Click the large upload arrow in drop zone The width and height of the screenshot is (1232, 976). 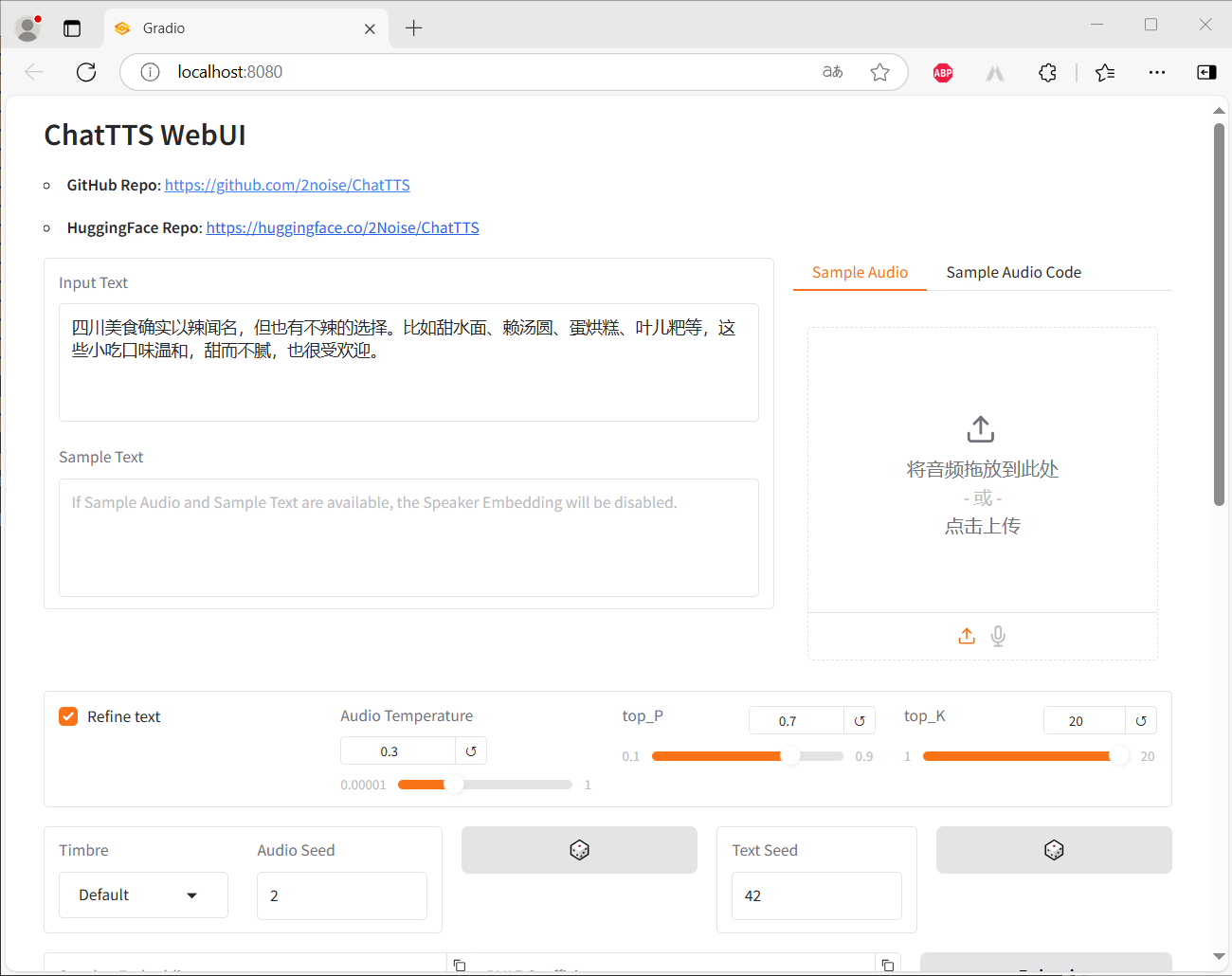click(981, 429)
